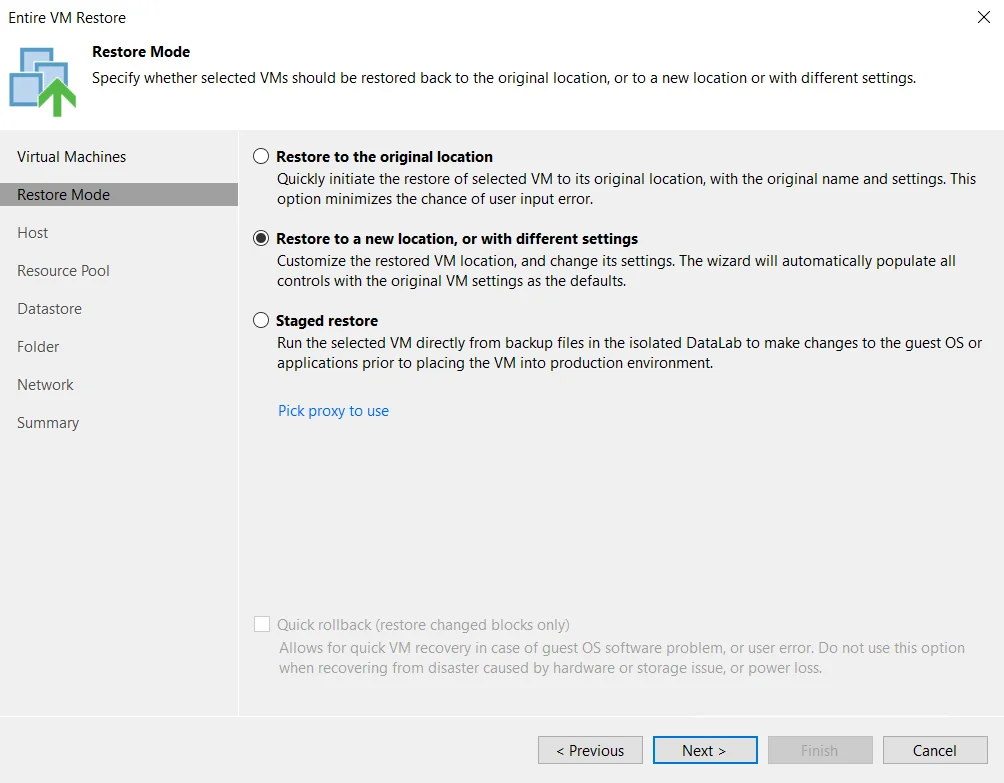Toggle the Quick rollback checkbox

(262, 624)
